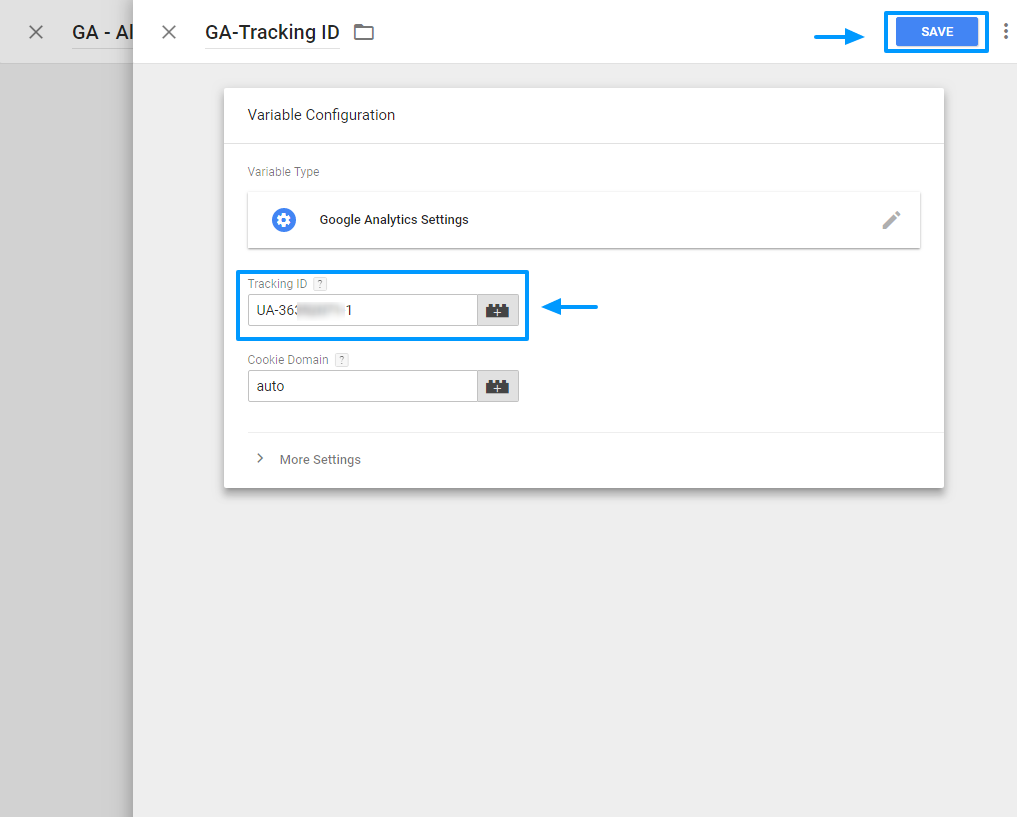Click into the Cookie Domain field
The image size is (1017, 817).
click(x=362, y=386)
